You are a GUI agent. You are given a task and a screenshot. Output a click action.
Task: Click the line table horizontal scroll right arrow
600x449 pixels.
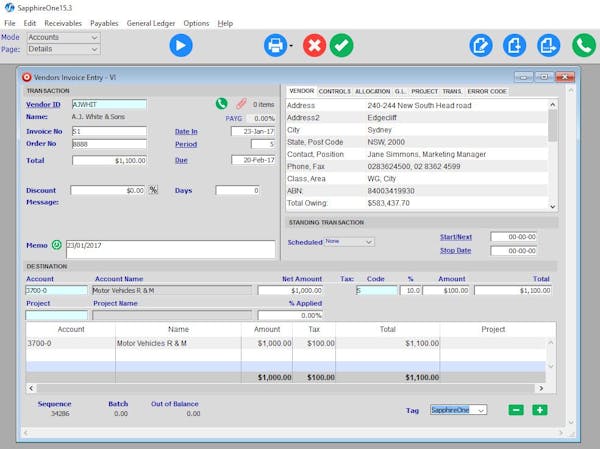point(541,388)
